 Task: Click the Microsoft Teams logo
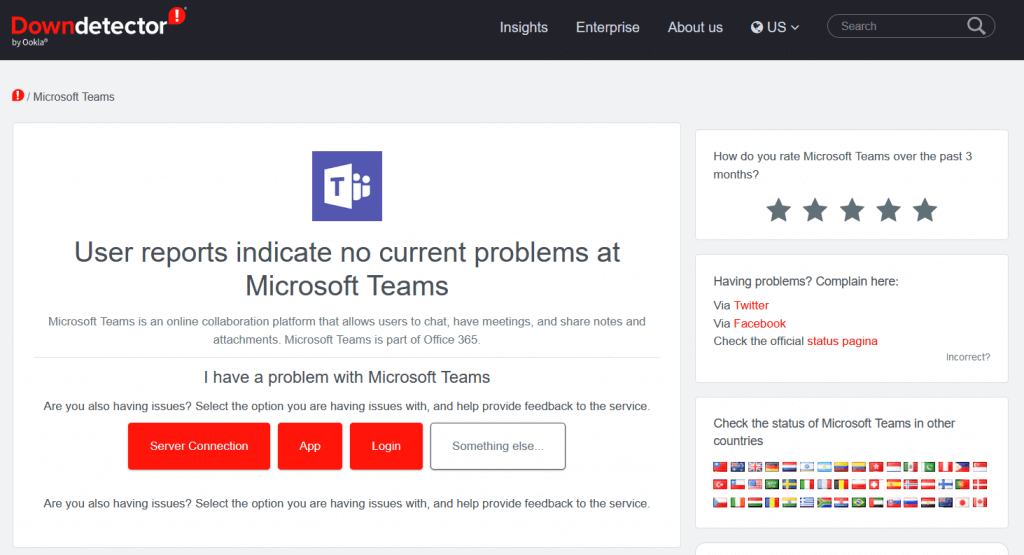(347, 186)
